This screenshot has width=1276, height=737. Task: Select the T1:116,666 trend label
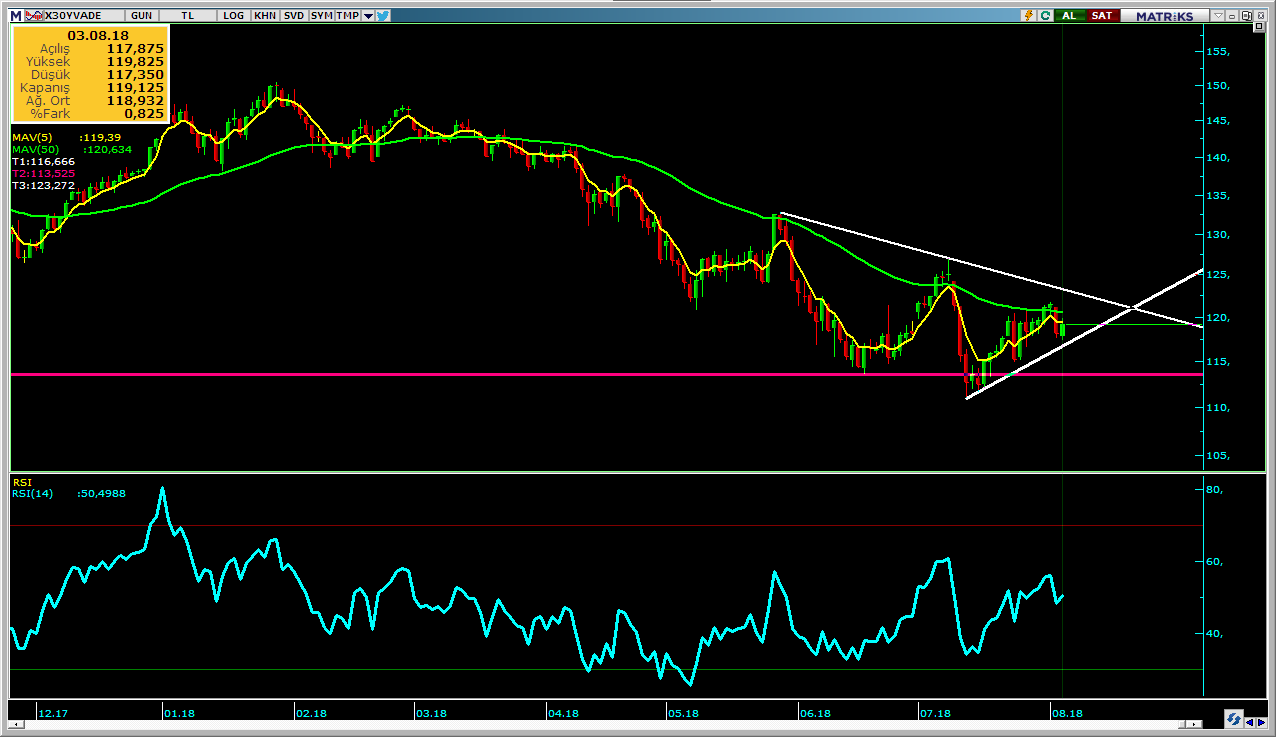tap(43, 161)
